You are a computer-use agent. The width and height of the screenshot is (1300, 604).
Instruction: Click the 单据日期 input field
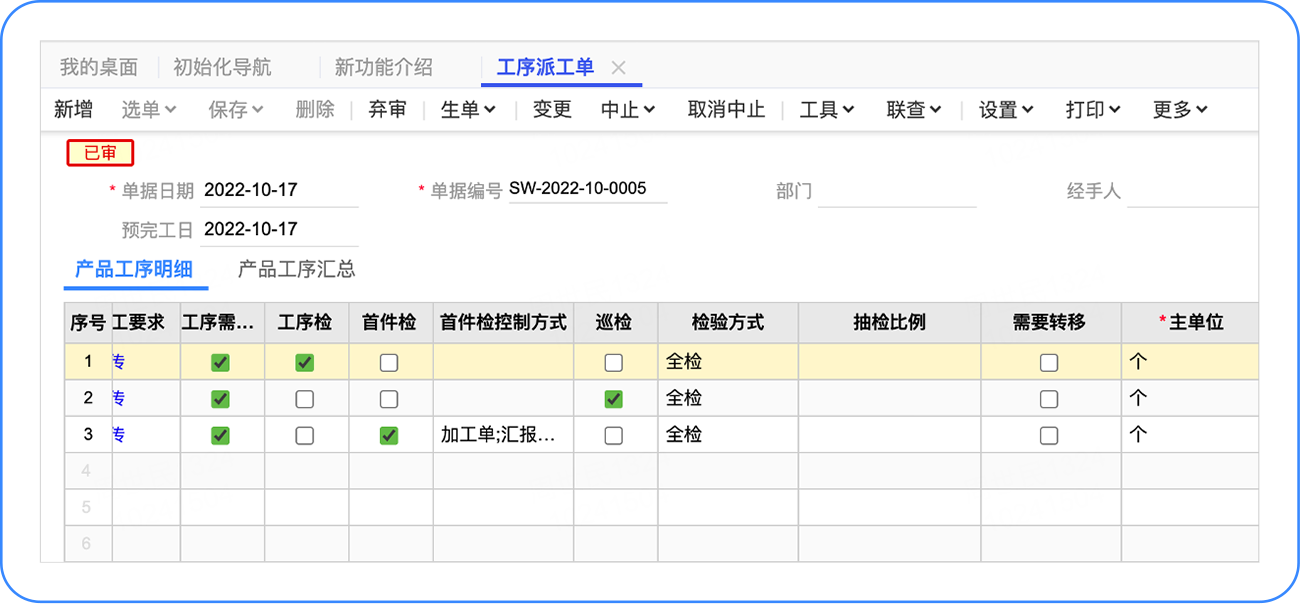[x=279, y=190]
